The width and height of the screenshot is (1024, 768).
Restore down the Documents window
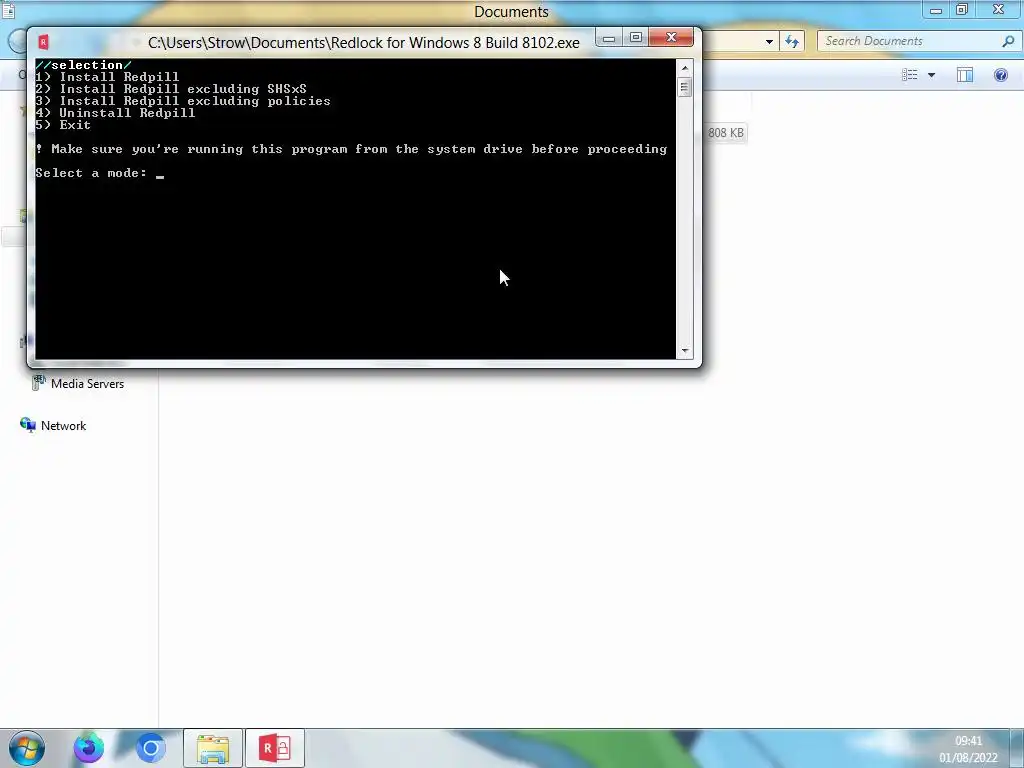click(962, 9)
